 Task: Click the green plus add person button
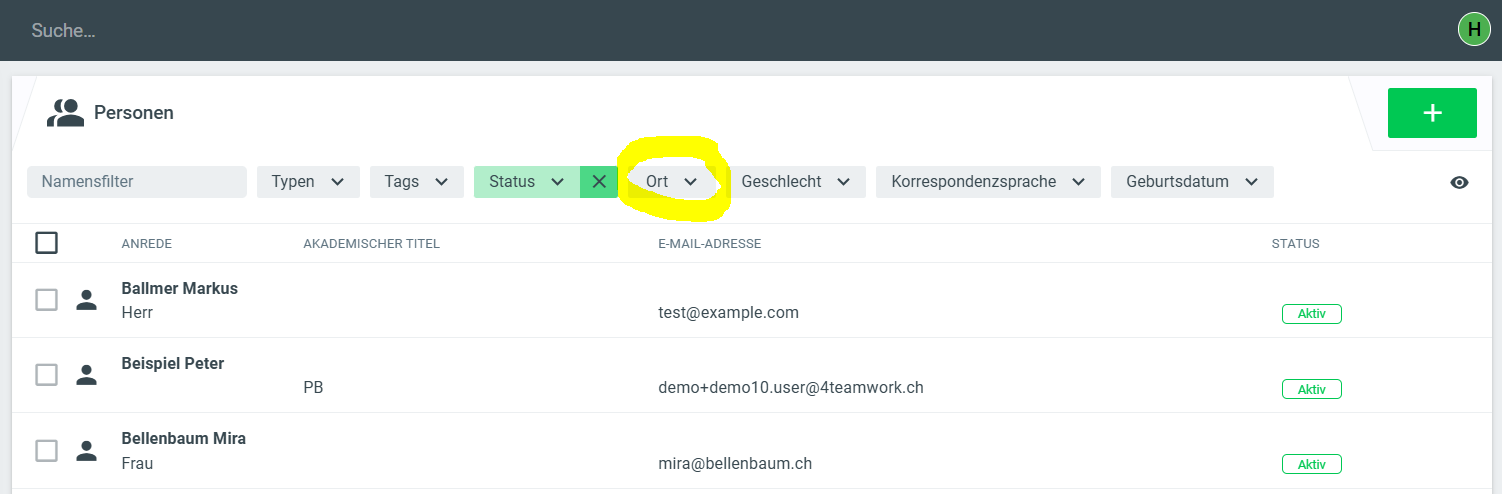click(x=1432, y=113)
